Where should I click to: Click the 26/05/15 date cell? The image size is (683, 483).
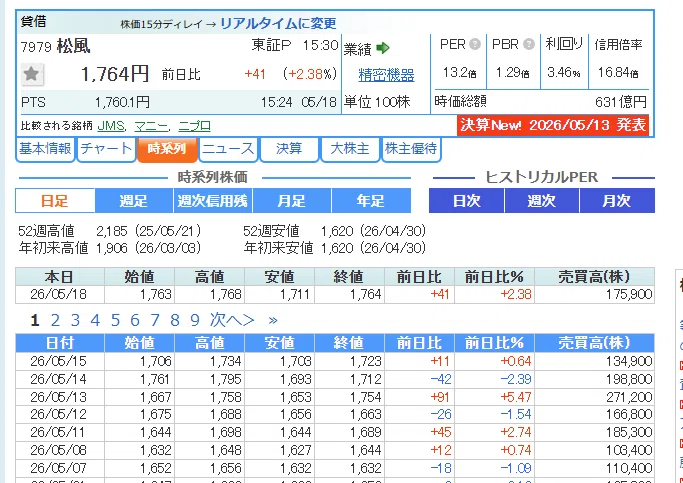[x=58, y=361]
